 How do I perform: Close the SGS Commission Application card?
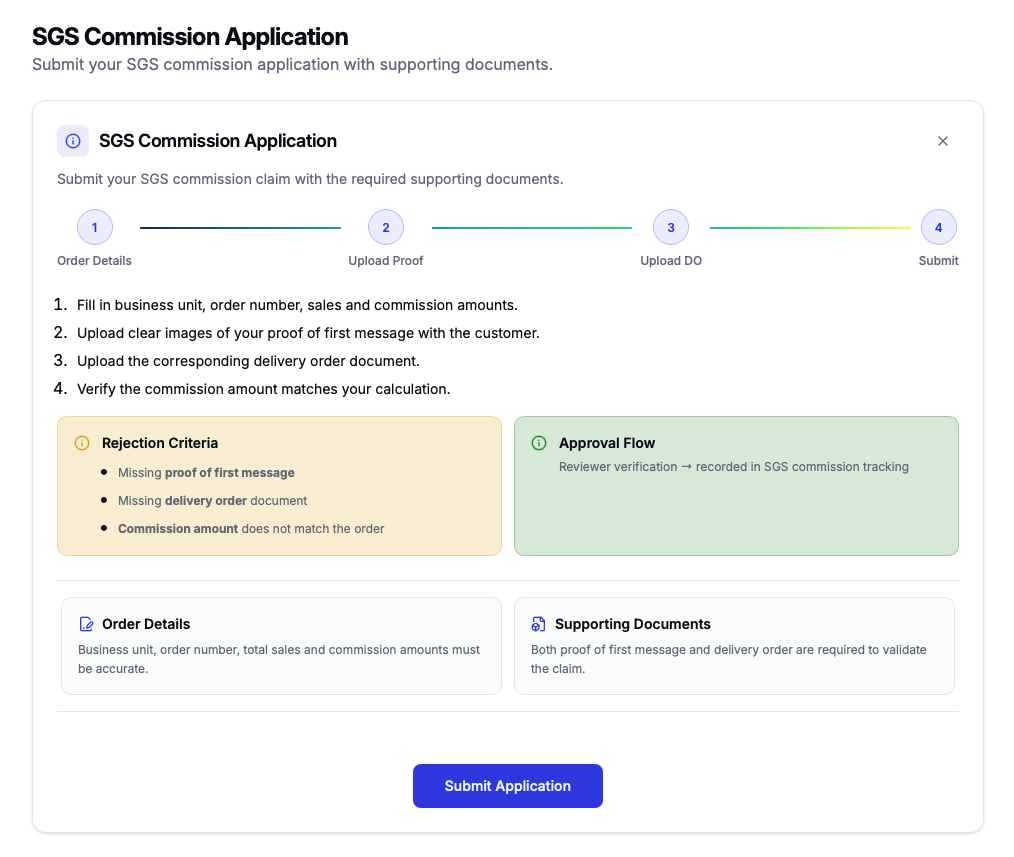click(x=942, y=141)
